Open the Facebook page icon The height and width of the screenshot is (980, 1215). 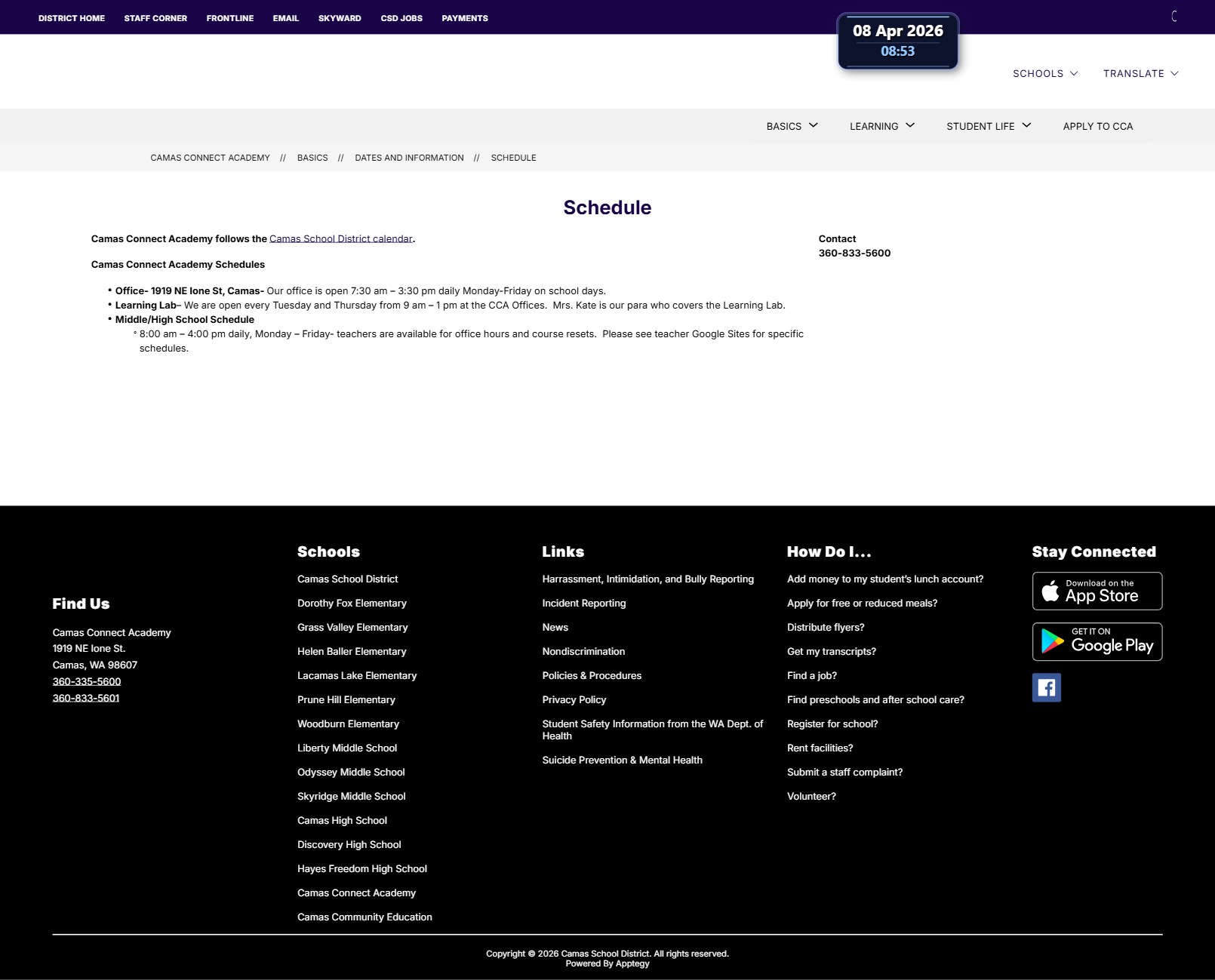click(x=1046, y=687)
